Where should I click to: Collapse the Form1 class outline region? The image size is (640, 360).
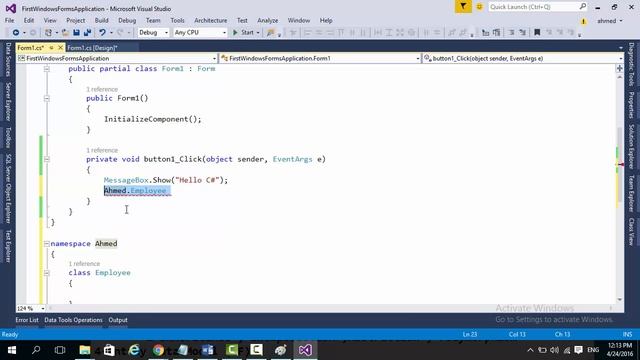point(47,69)
